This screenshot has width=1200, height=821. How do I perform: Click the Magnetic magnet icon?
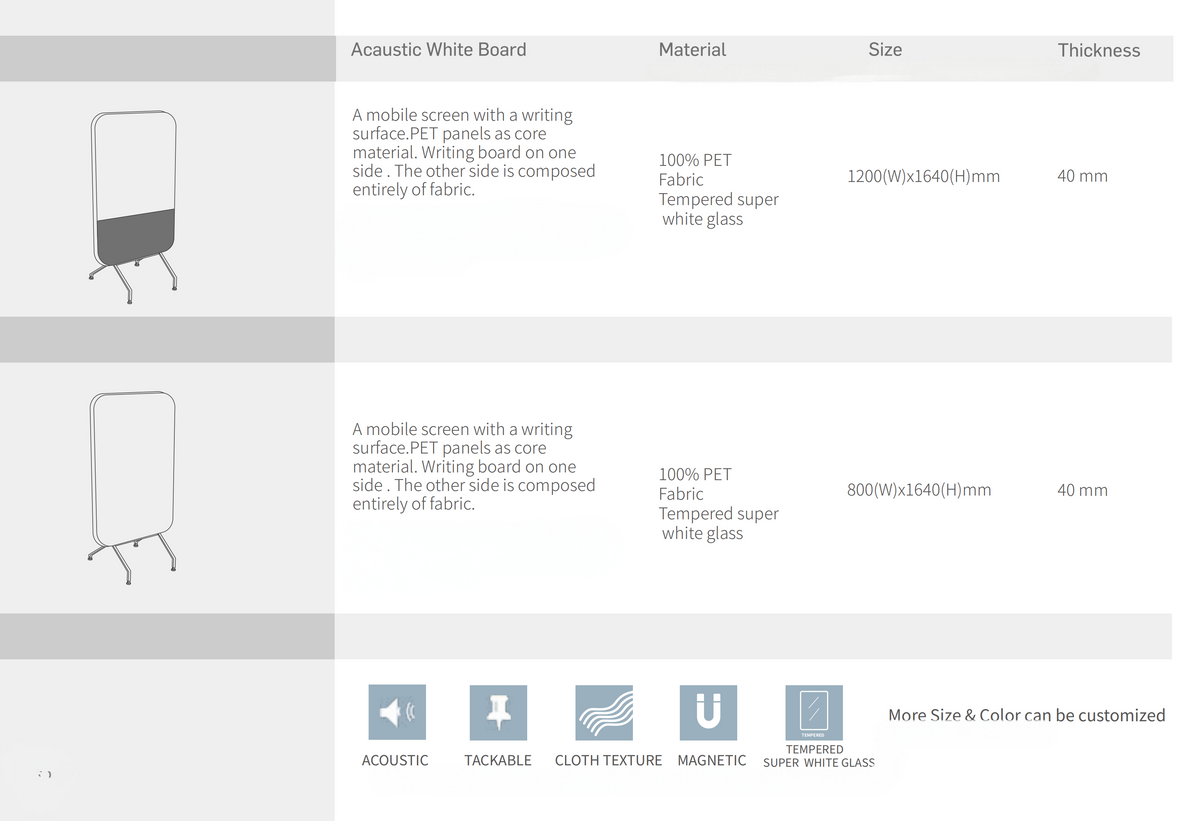click(x=708, y=712)
